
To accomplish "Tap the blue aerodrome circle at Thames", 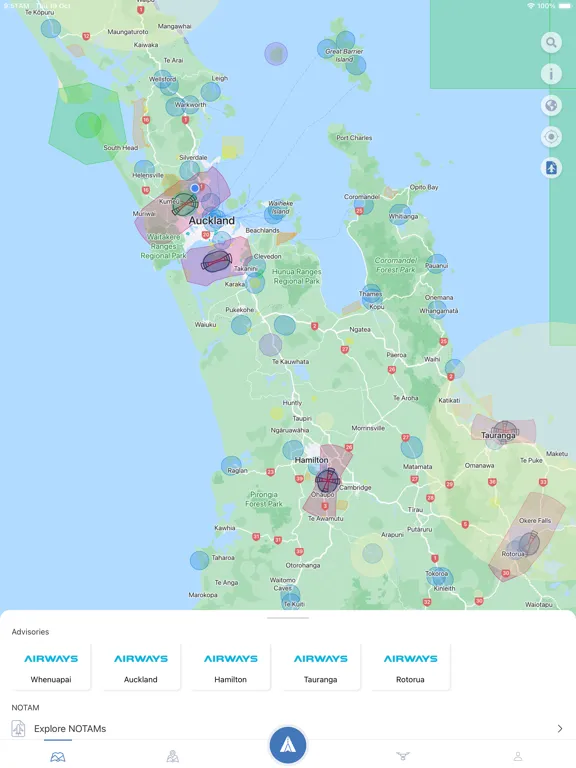I will tap(371, 294).
